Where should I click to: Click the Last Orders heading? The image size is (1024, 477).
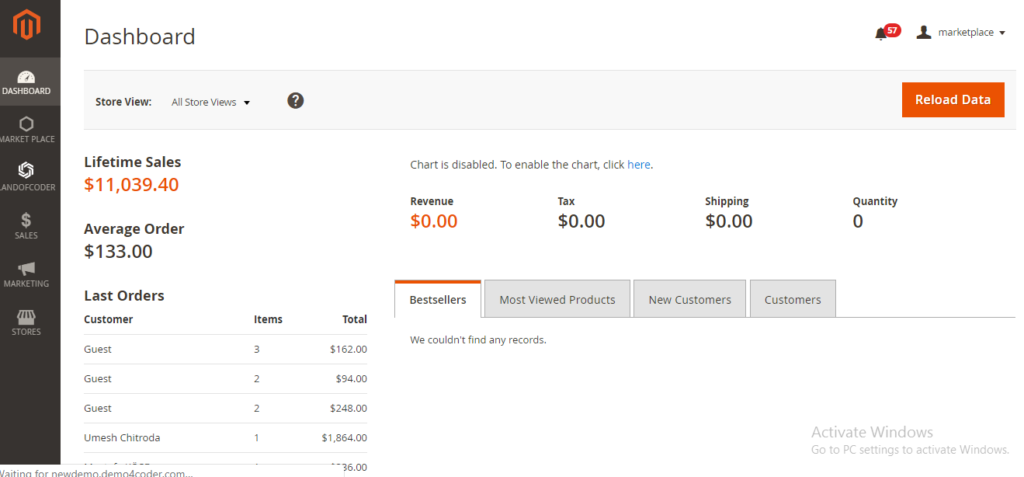coord(124,295)
